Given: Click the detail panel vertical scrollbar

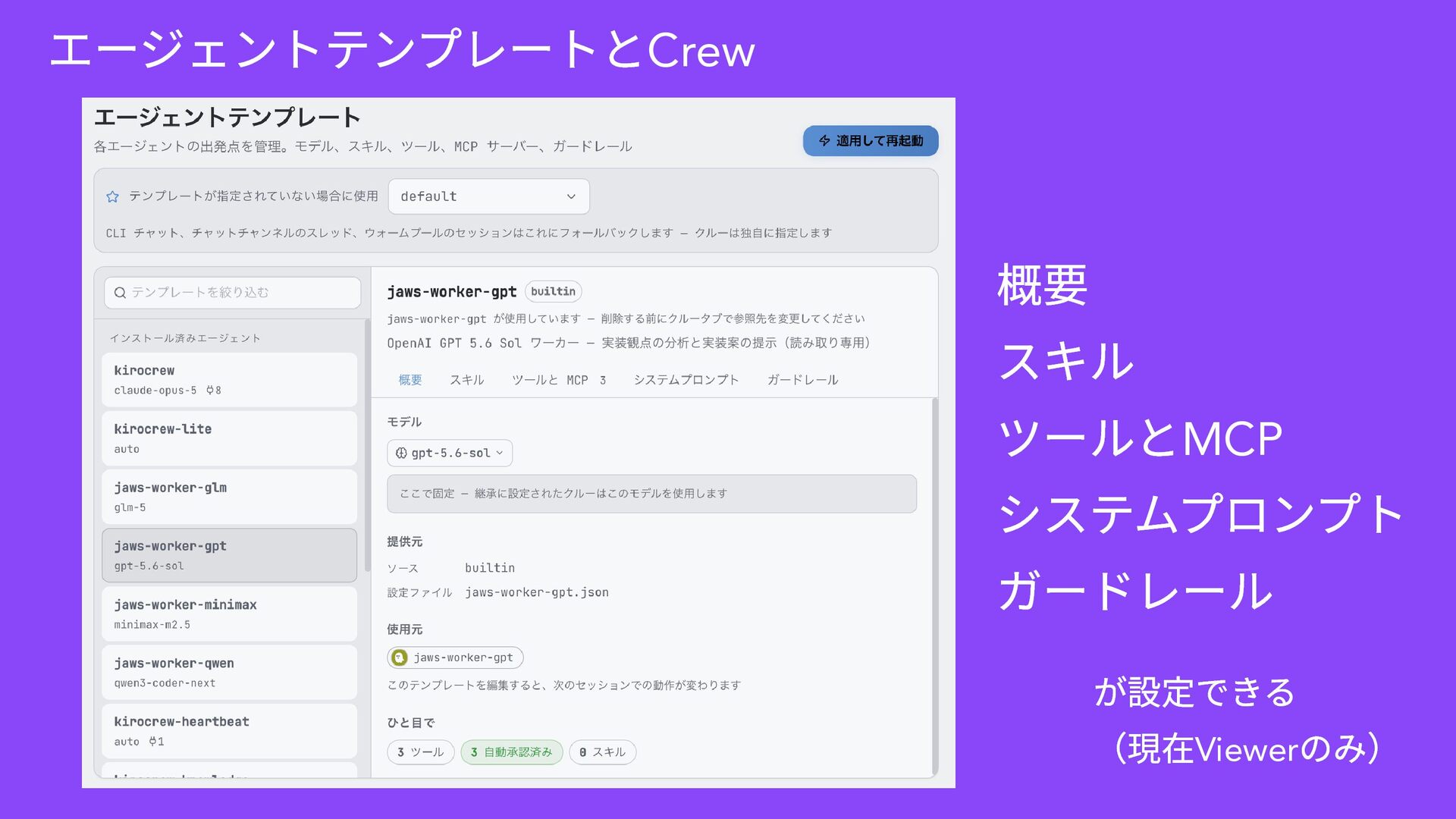Looking at the screenshot, I should [x=934, y=586].
